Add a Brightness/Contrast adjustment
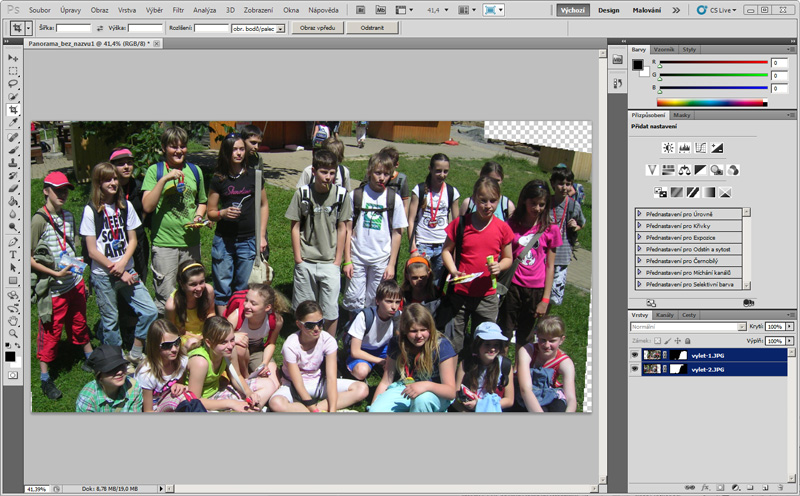800x496 pixels. tap(668, 148)
